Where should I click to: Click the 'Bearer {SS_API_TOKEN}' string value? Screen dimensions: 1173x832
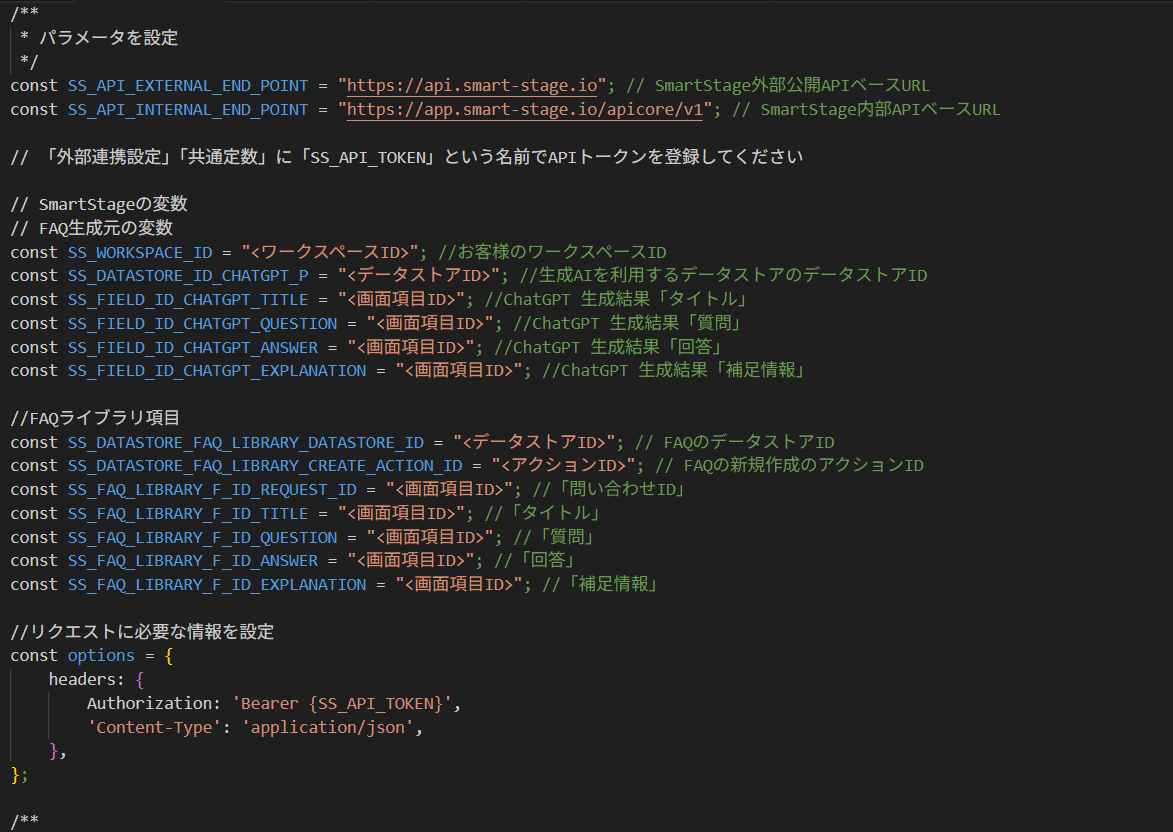[x=341, y=704]
